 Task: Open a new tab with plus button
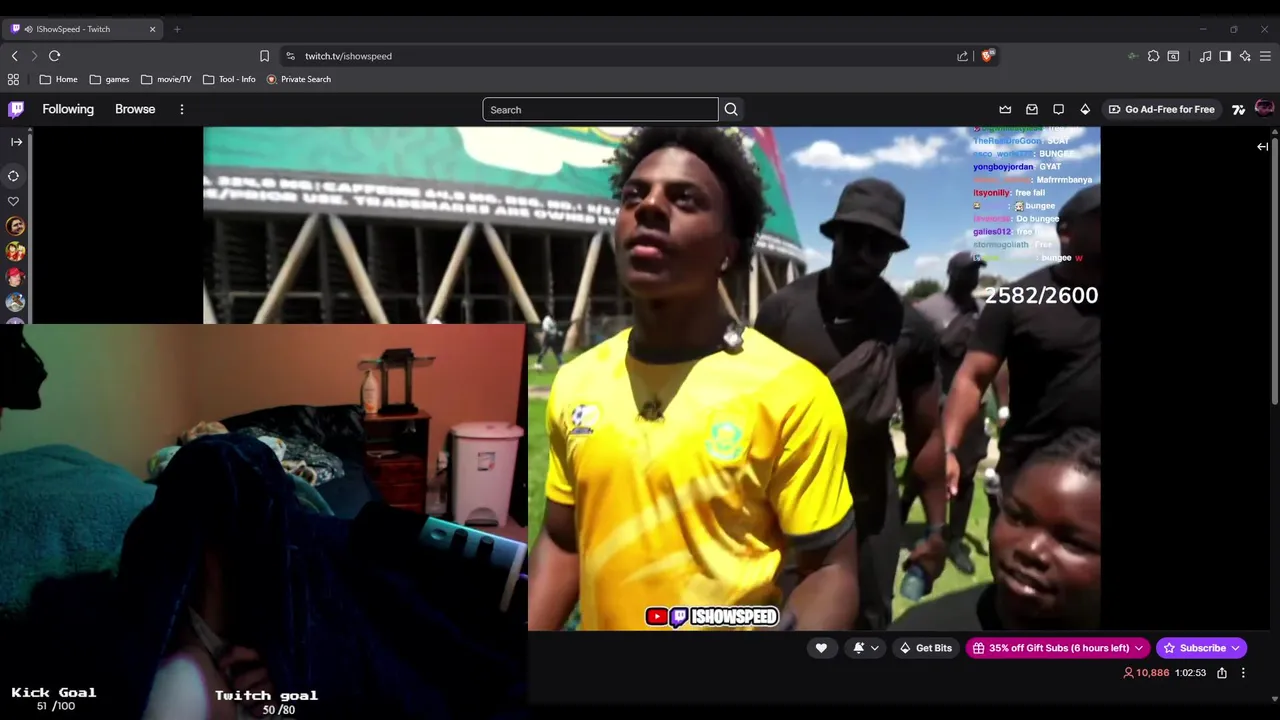177,29
